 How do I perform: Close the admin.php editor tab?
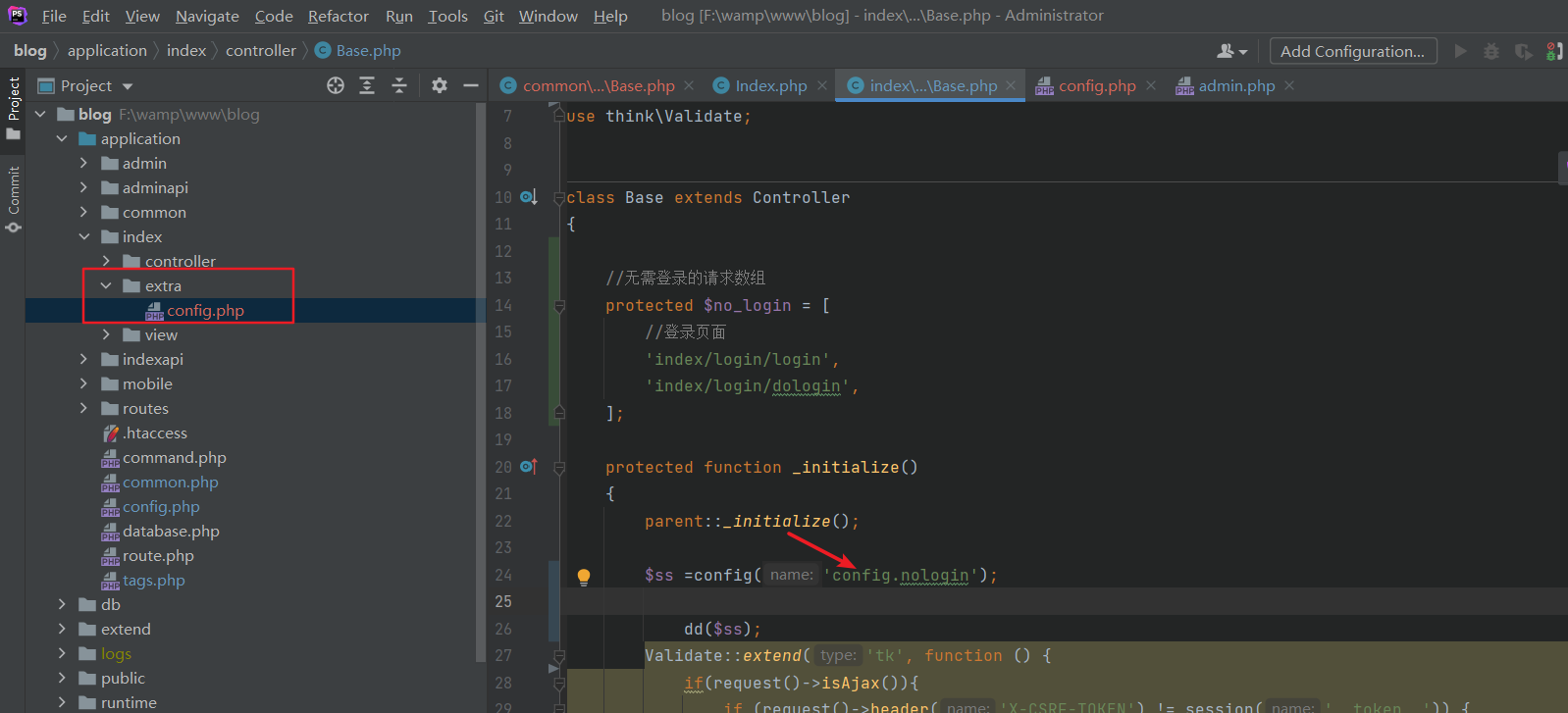1289,86
